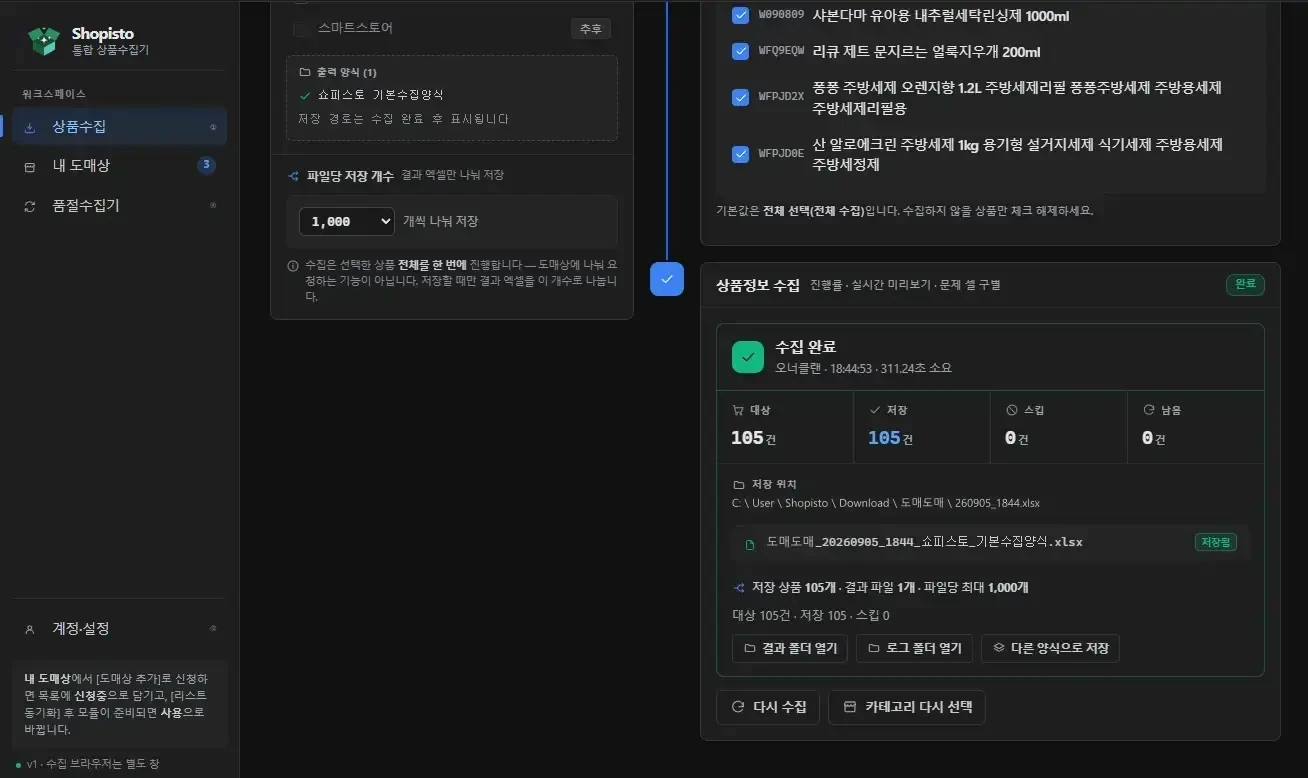
Task: Click the 카테고리 다시 선택 button
Action: pyautogui.click(x=908, y=707)
